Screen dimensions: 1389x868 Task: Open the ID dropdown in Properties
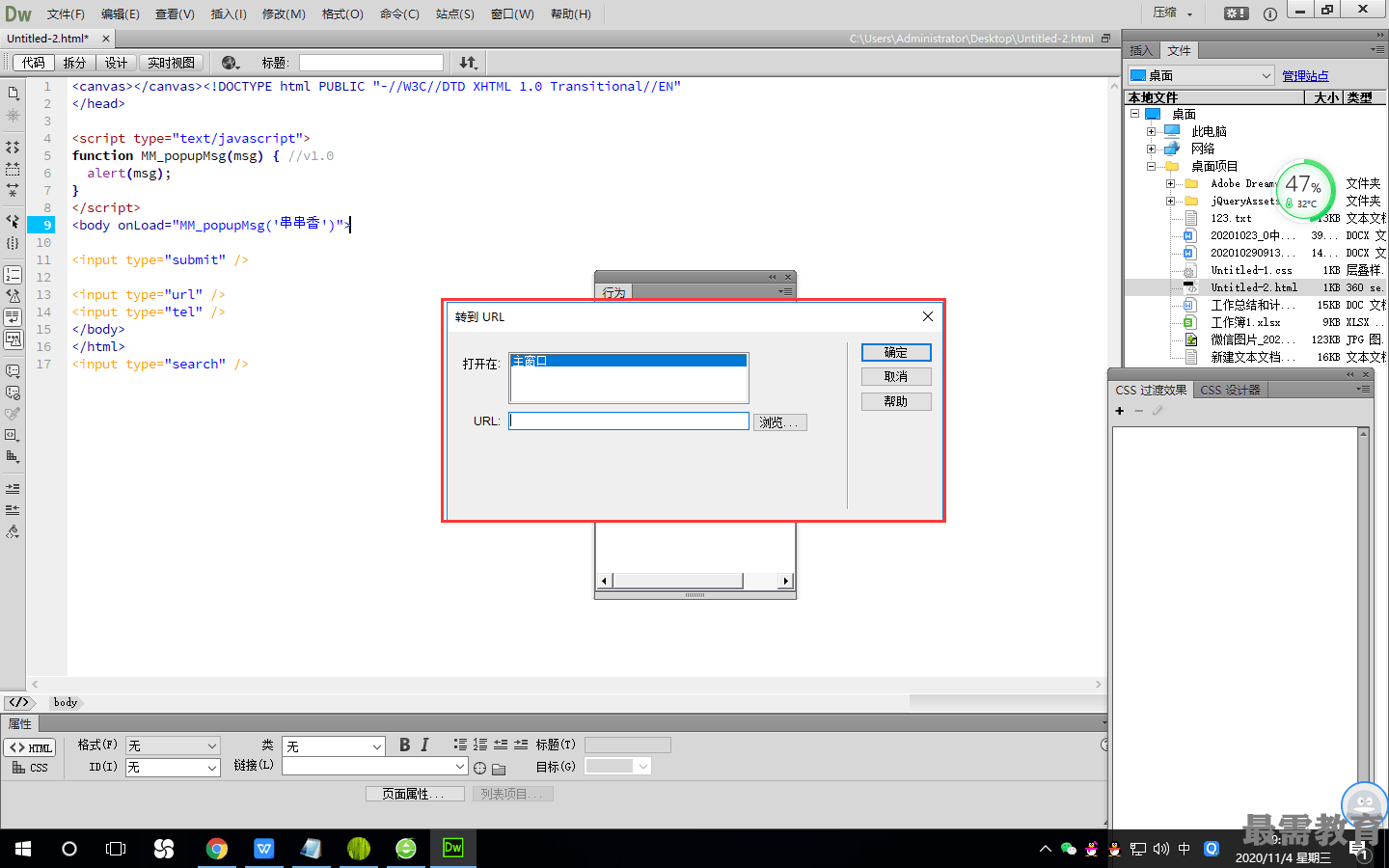point(173,768)
